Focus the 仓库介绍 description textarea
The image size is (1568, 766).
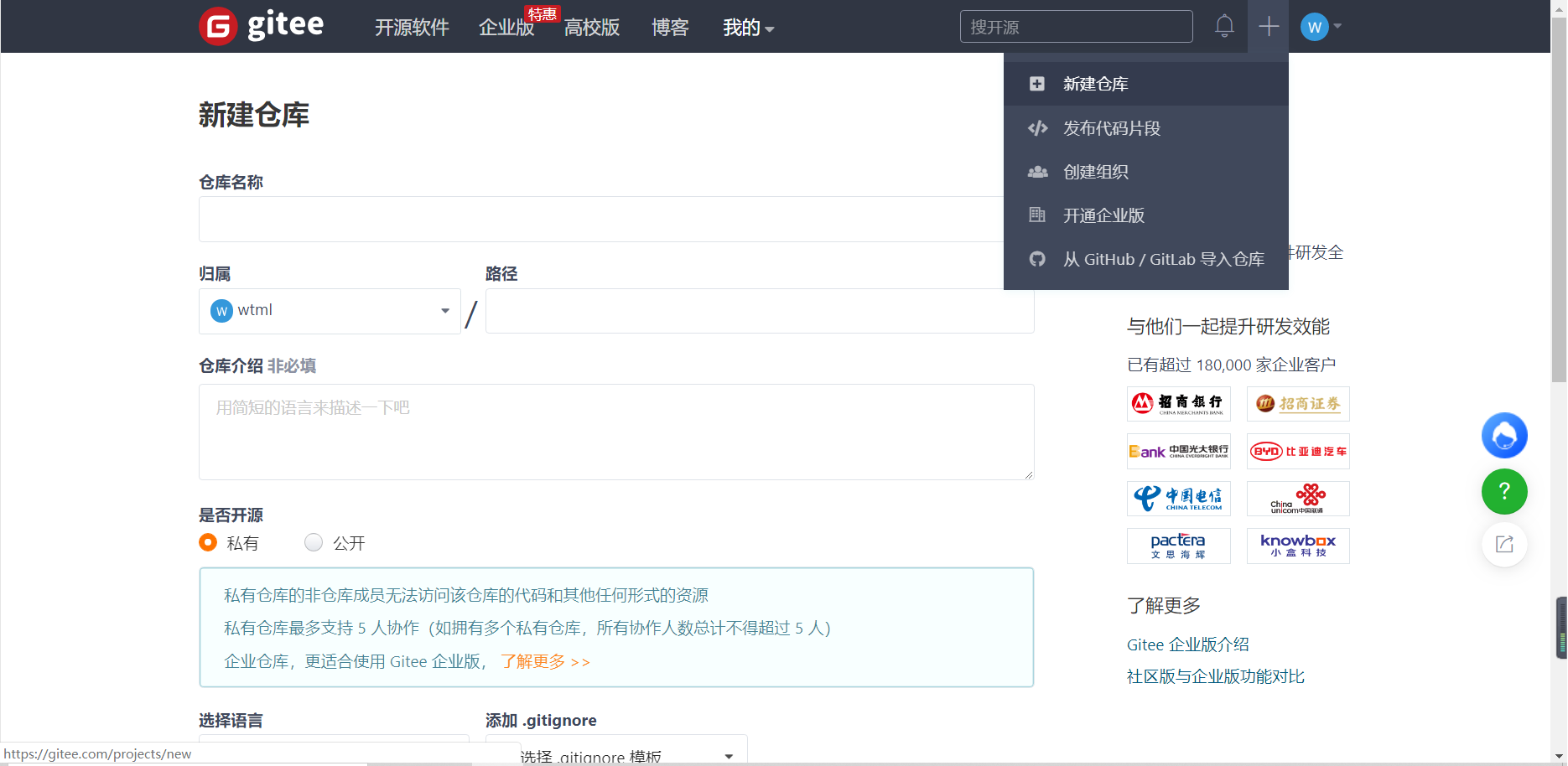coord(616,432)
